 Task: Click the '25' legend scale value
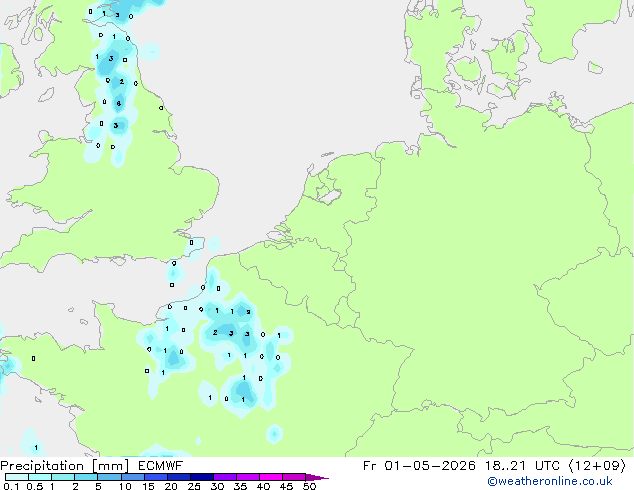pyautogui.click(x=194, y=486)
